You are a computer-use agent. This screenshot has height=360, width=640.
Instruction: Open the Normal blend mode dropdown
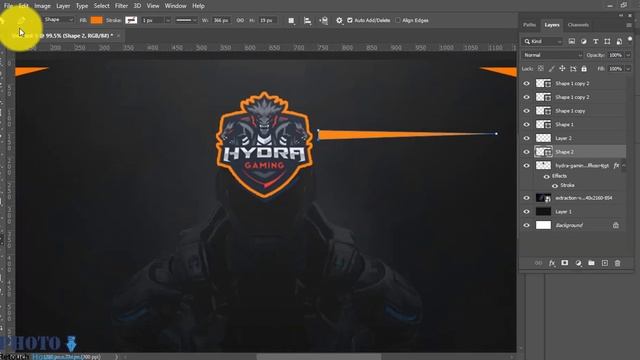[x=552, y=55]
